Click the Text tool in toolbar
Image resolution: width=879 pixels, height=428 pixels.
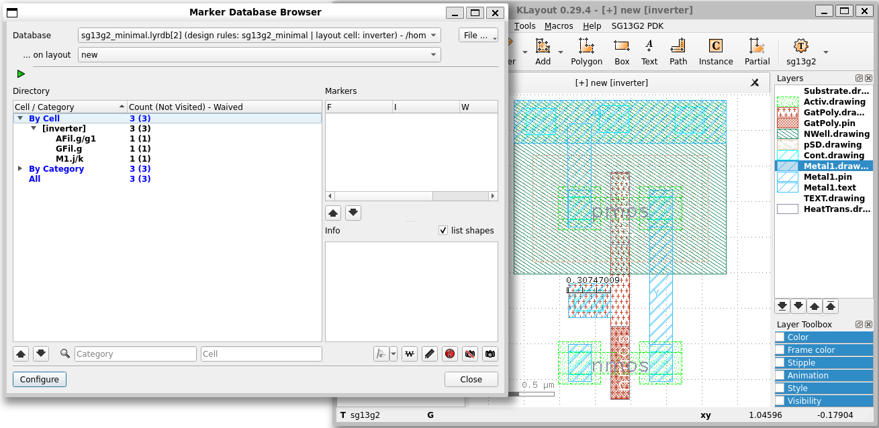(x=649, y=51)
